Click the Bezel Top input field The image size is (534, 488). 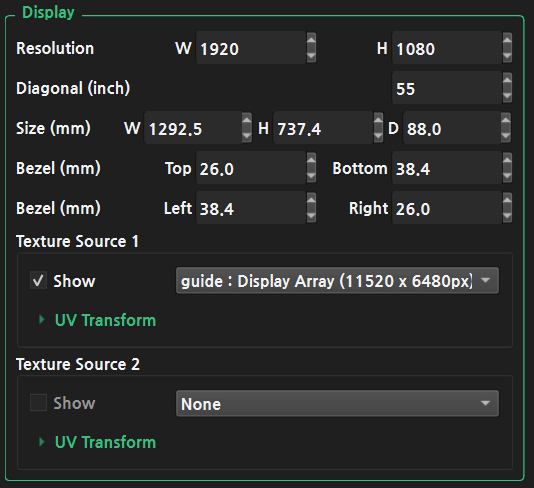251,168
